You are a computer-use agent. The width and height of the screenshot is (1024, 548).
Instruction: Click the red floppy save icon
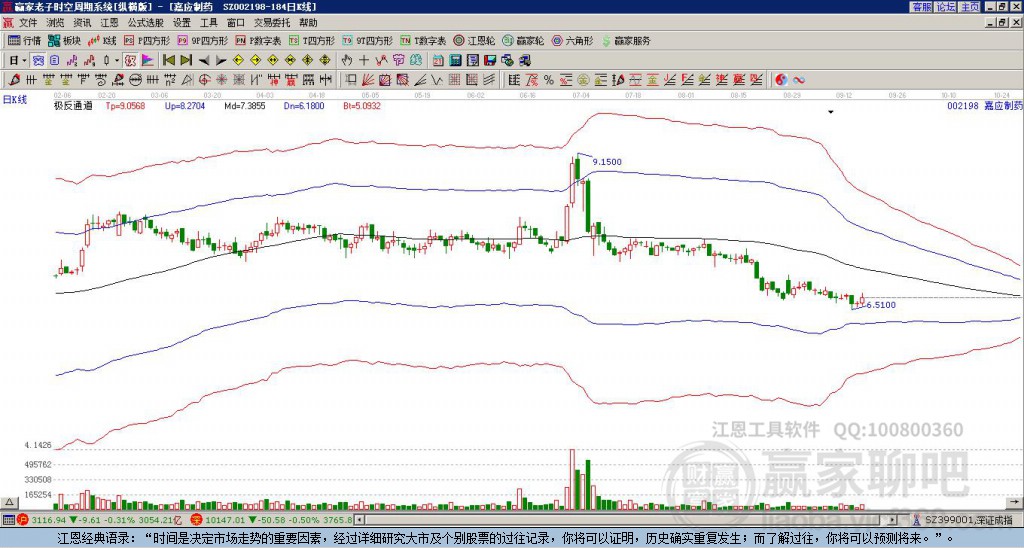[x=490, y=60]
